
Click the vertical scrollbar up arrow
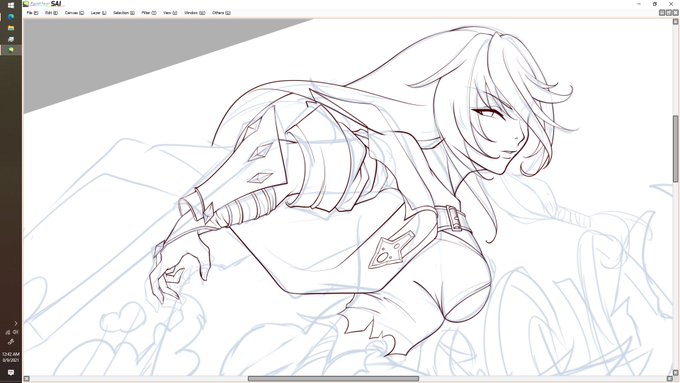click(x=676, y=22)
